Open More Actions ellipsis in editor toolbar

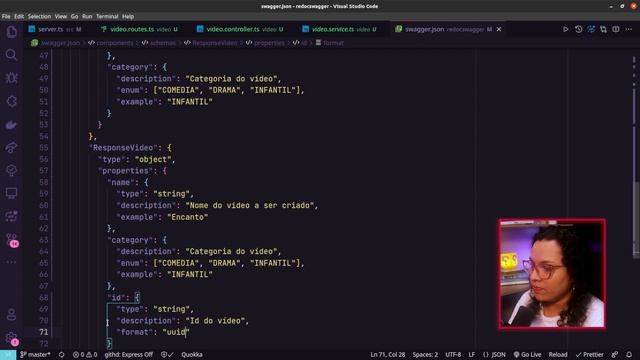tap(629, 29)
